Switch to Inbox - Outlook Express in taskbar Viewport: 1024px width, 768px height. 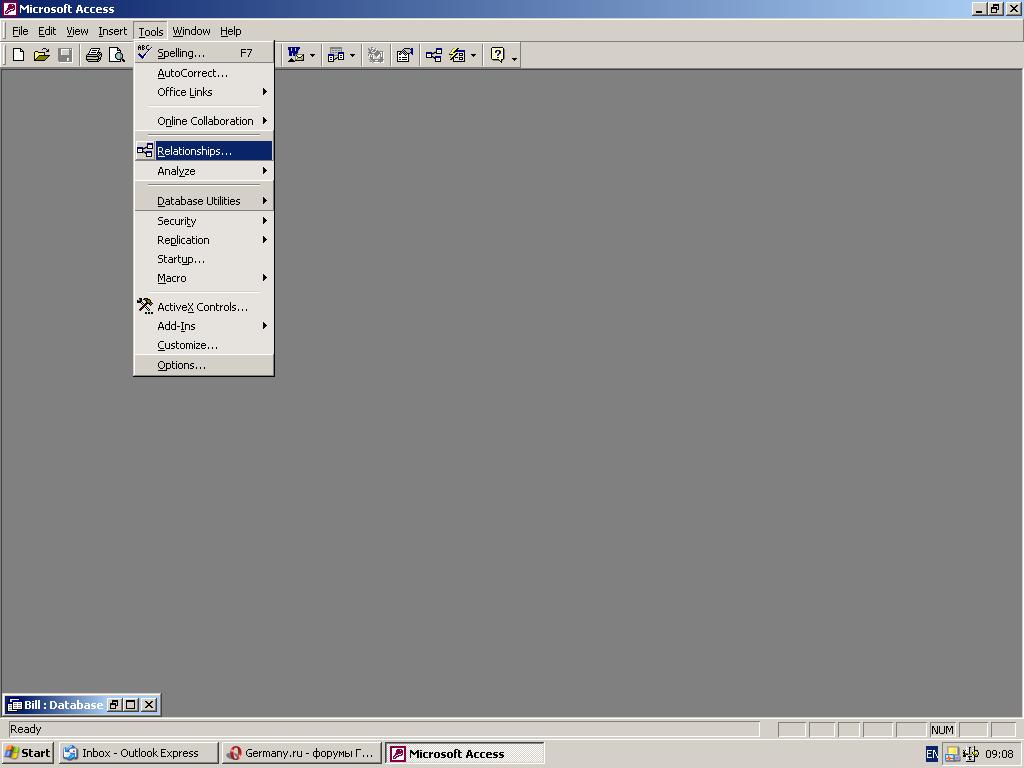(139, 753)
